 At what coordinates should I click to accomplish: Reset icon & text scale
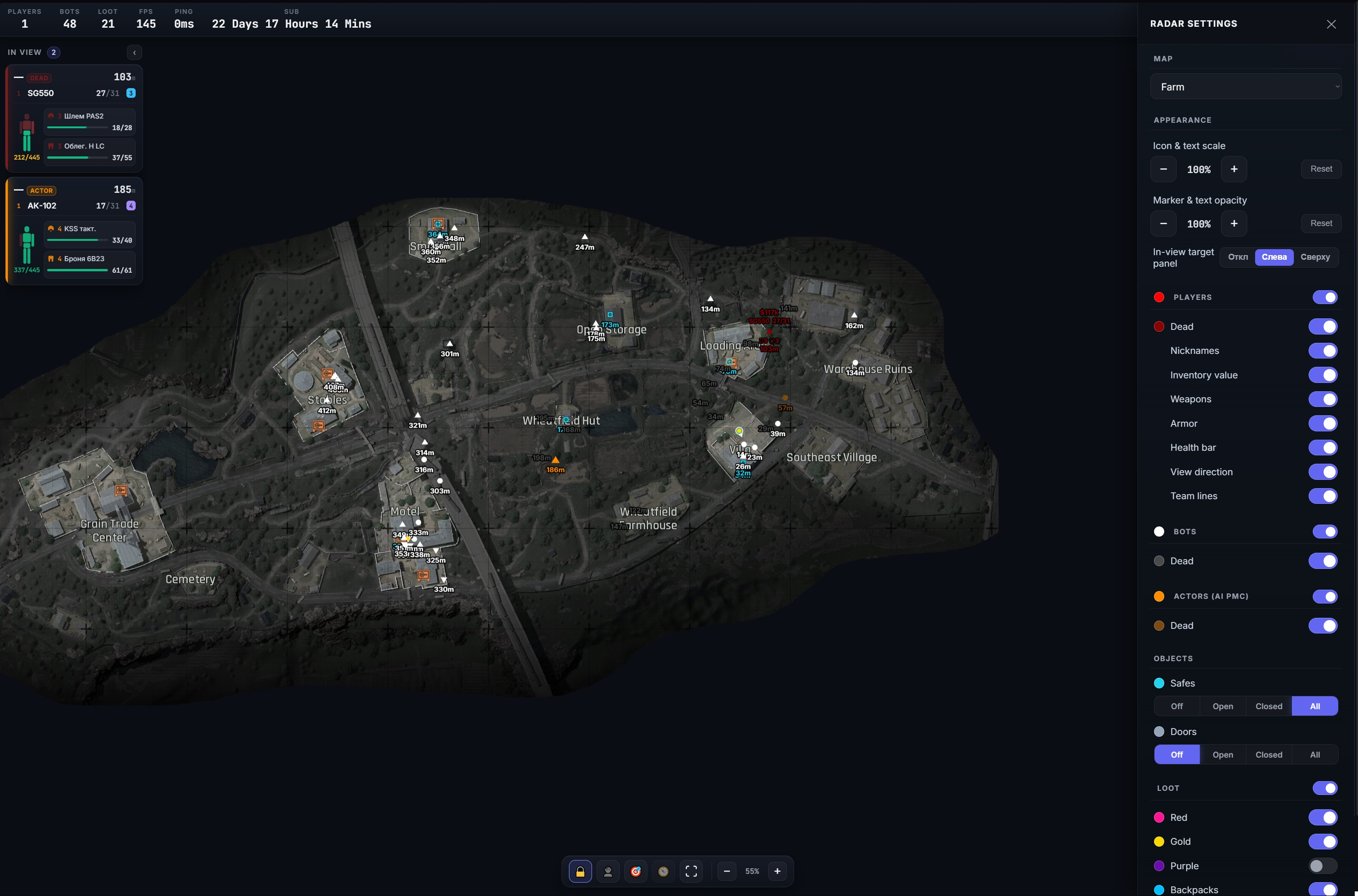click(x=1321, y=168)
